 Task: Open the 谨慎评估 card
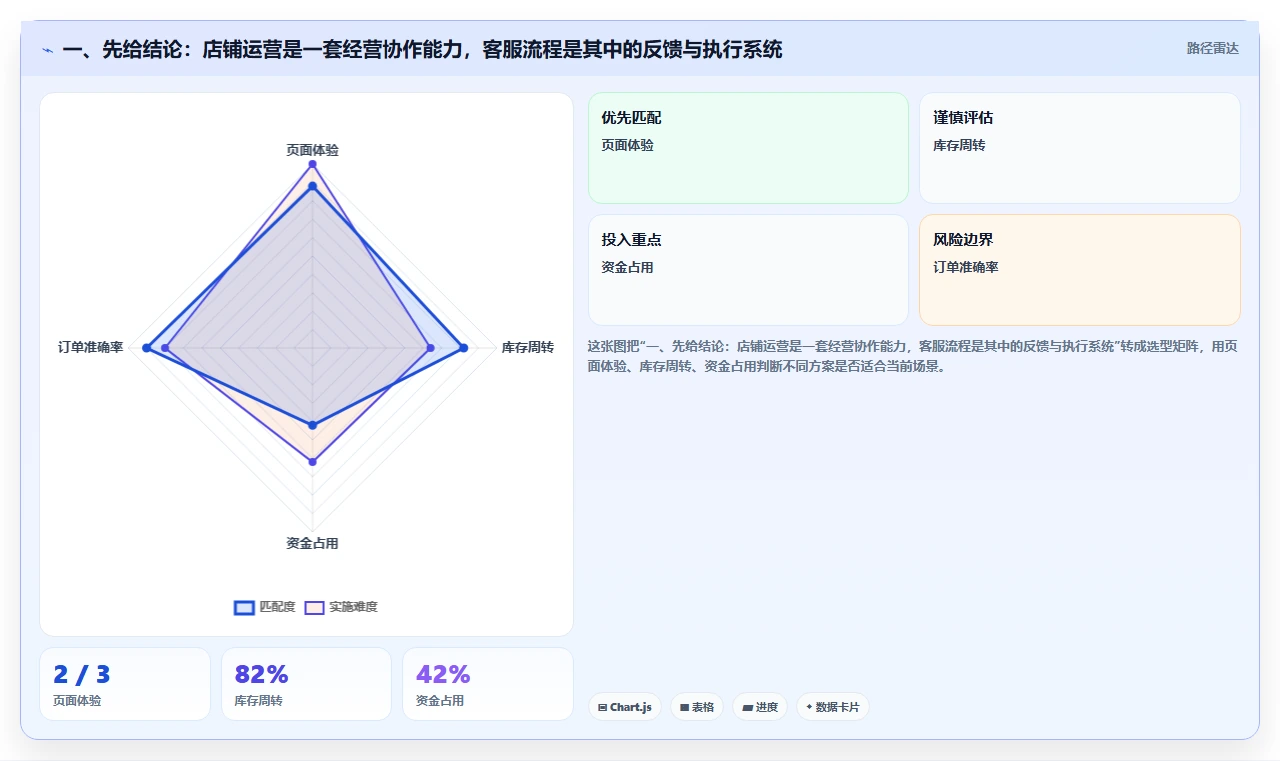click(x=1080, y=148)
